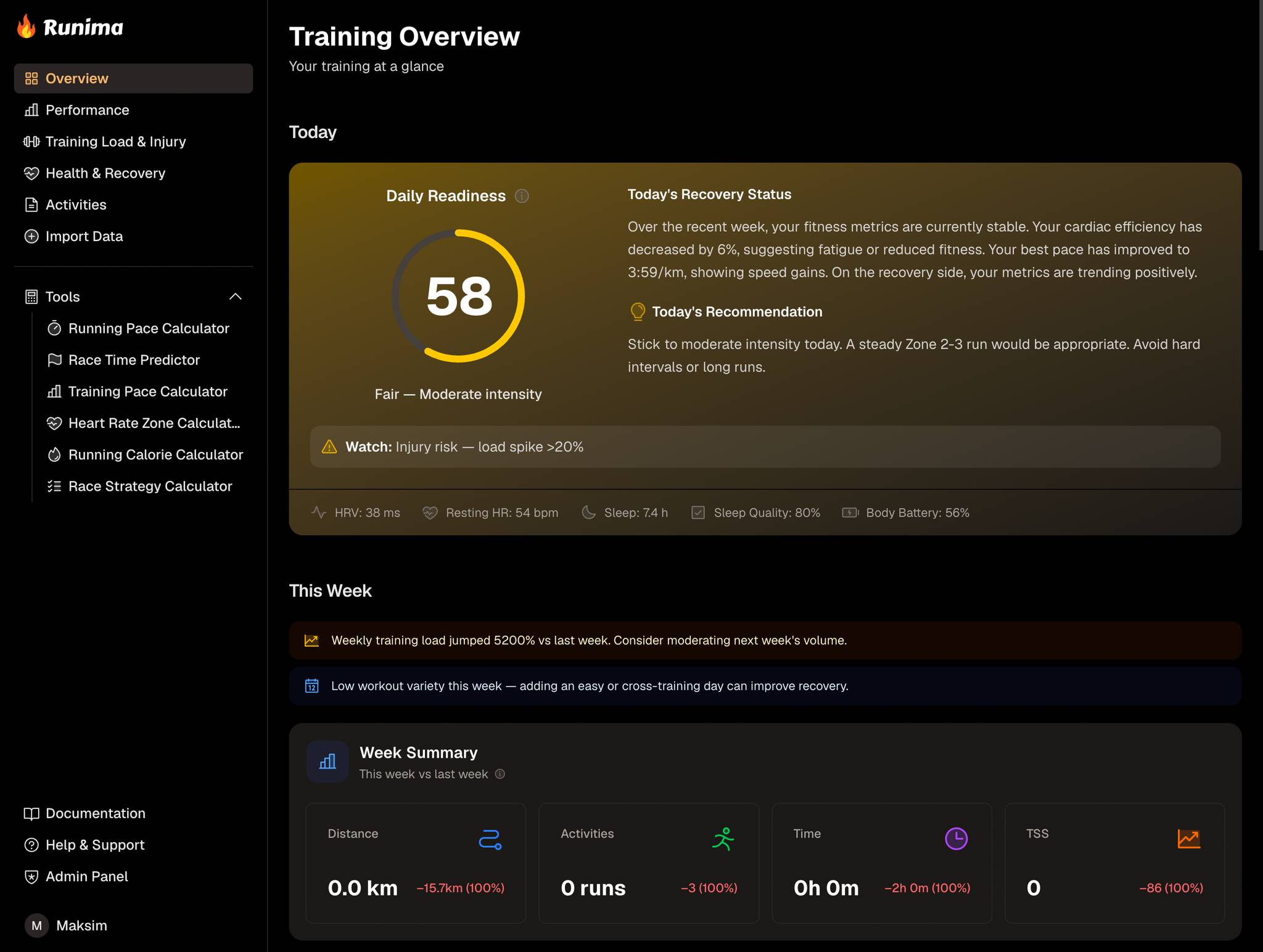Click the Sleep Quality 80% stat
This screenshot has width=1263, height=952.
click(755, 512)
